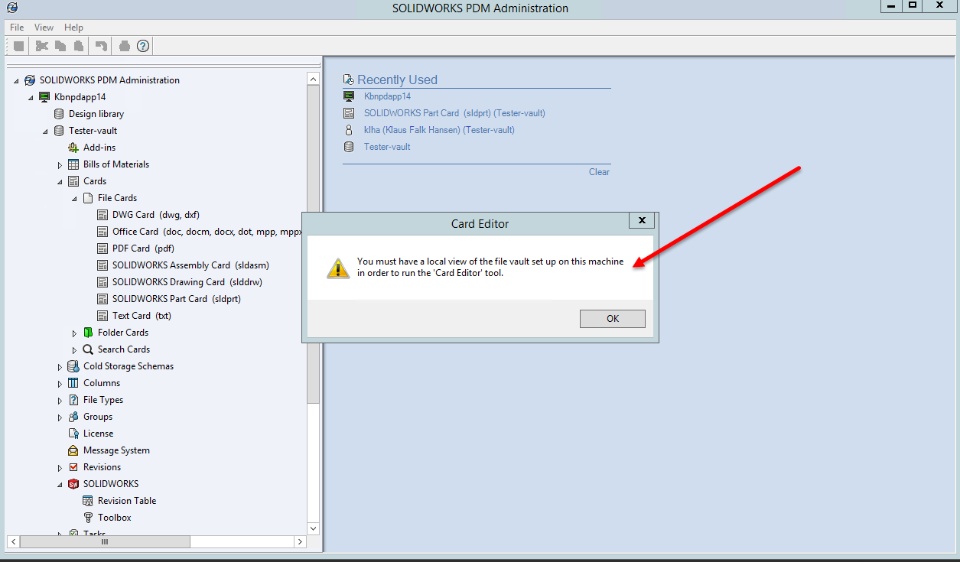
Task: Select the Tester-vault database icon in tree
Action: [x=59, y=130]
